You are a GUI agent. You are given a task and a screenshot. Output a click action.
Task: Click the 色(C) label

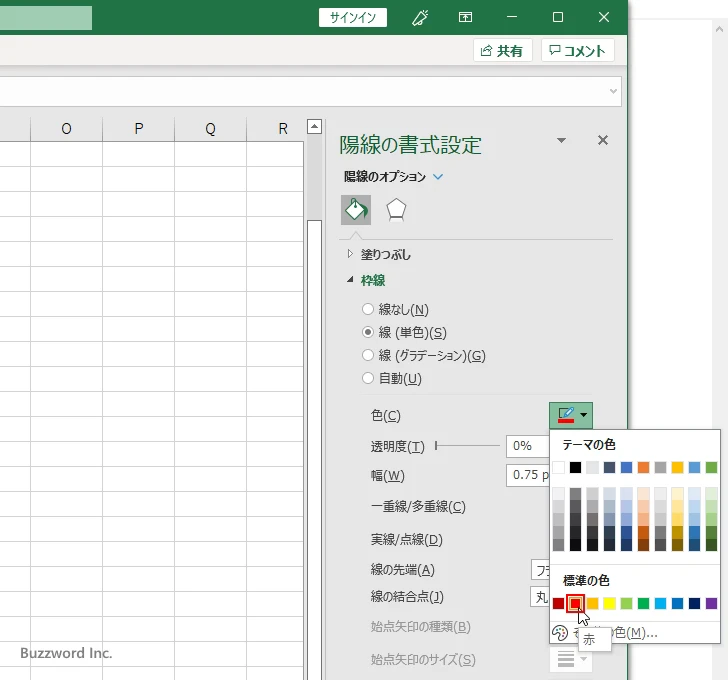385,415
